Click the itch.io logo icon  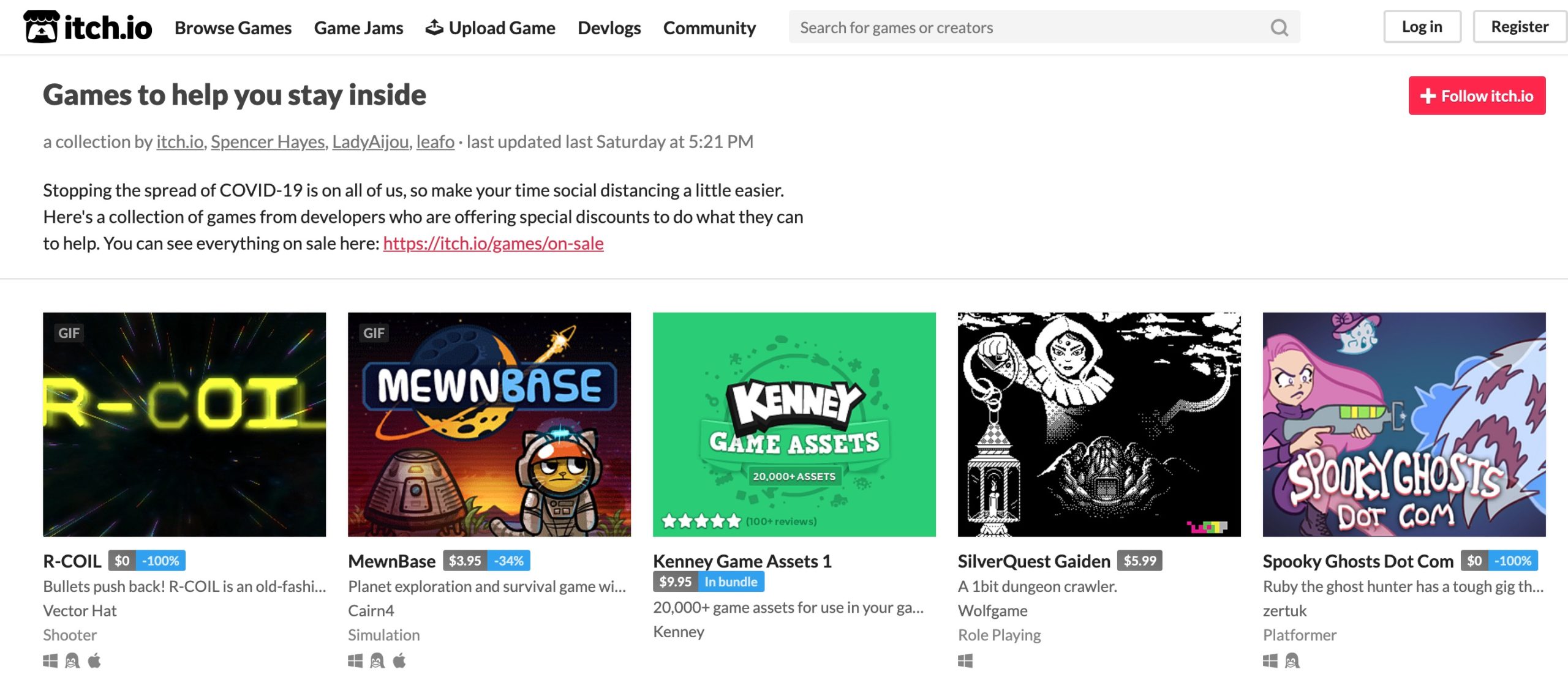(41, 27)
